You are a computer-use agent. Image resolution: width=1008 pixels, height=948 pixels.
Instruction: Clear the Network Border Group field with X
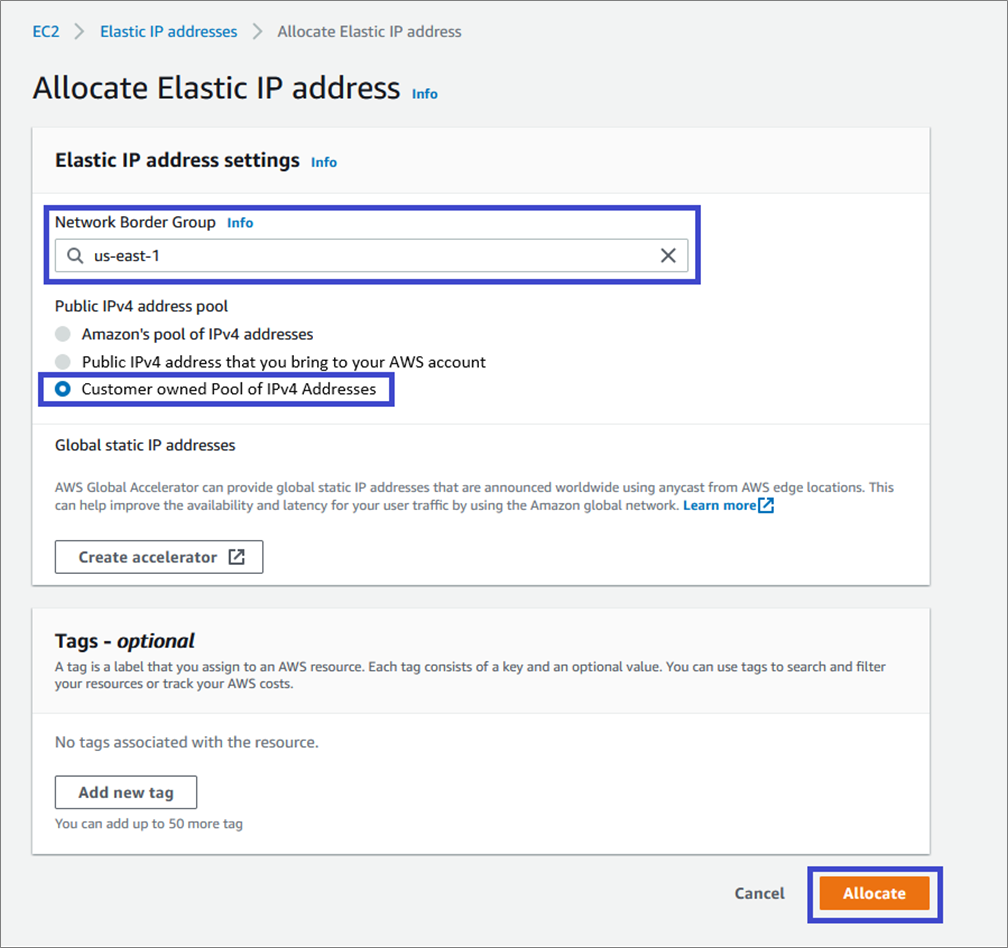pyautogui.click(x=668, y=256)
